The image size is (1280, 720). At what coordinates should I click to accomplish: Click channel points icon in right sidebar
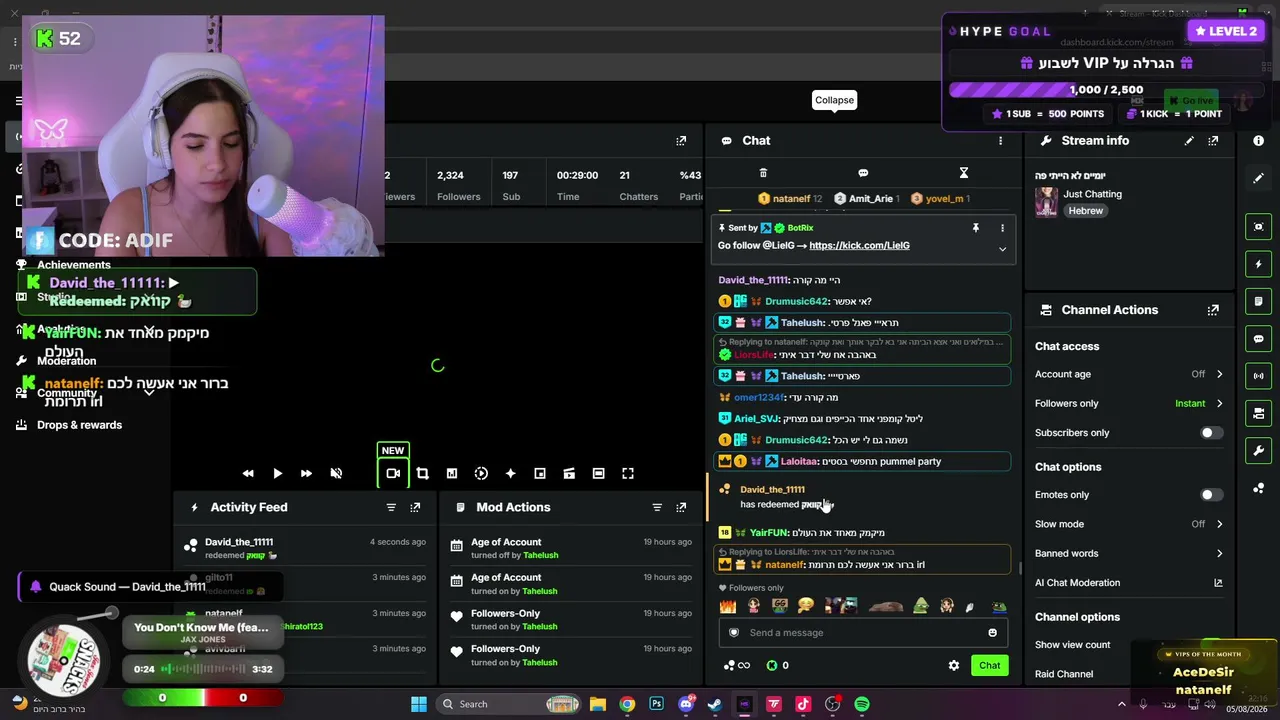1258,489
